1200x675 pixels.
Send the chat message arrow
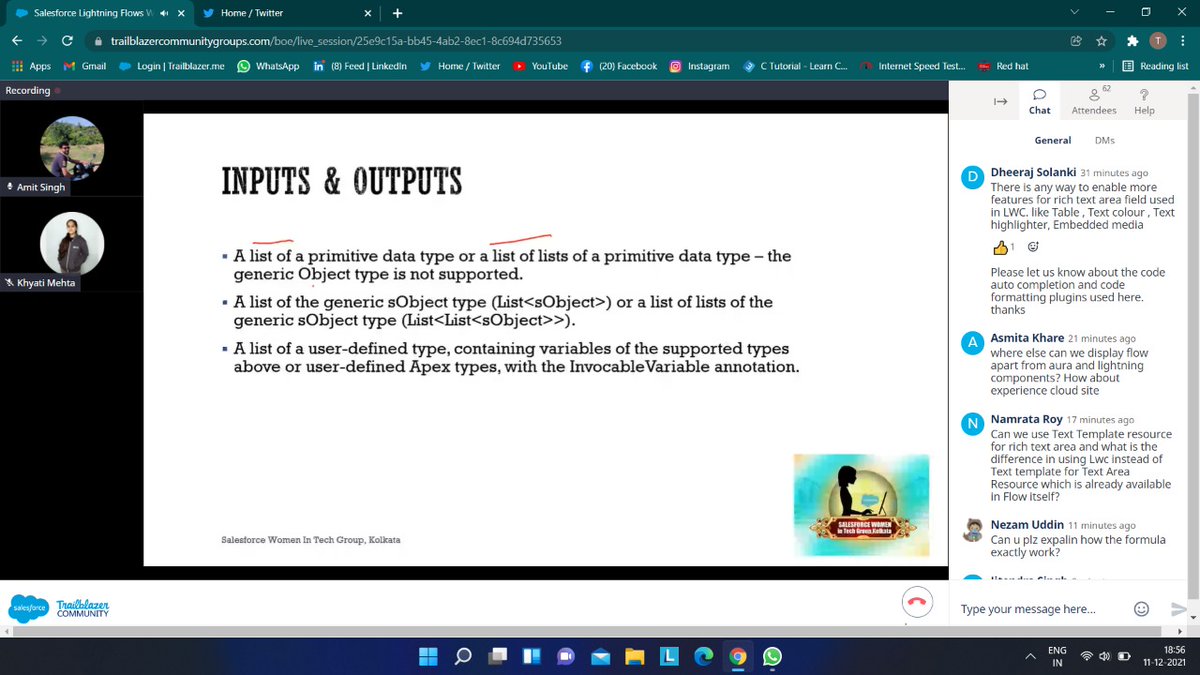[x=1179, y=609]
